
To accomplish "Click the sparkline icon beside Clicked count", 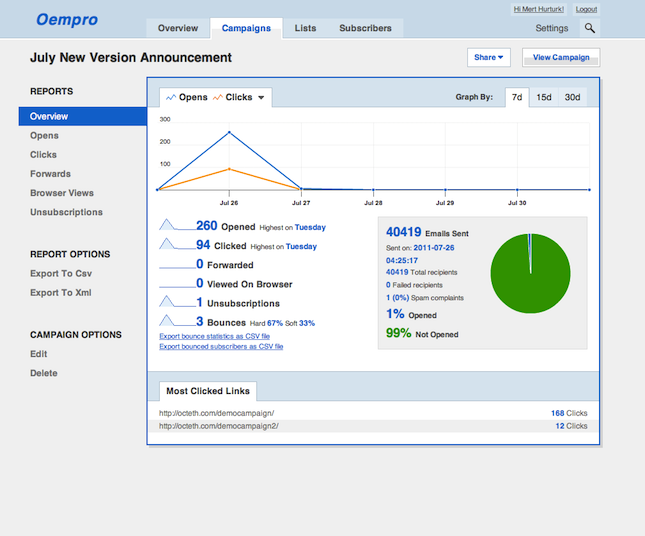I will (x=176, y=244).
